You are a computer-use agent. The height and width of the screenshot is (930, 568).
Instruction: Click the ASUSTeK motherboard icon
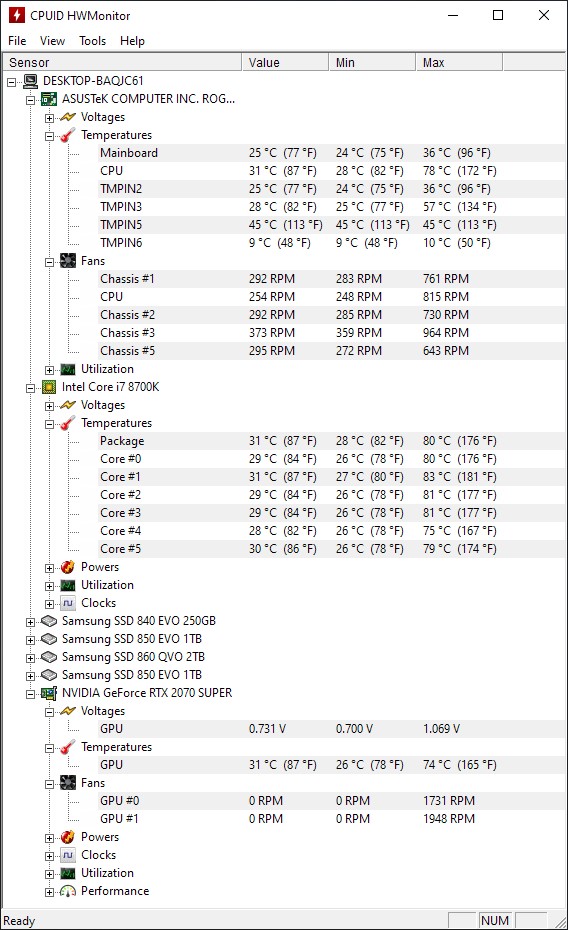tap(49, 99)
